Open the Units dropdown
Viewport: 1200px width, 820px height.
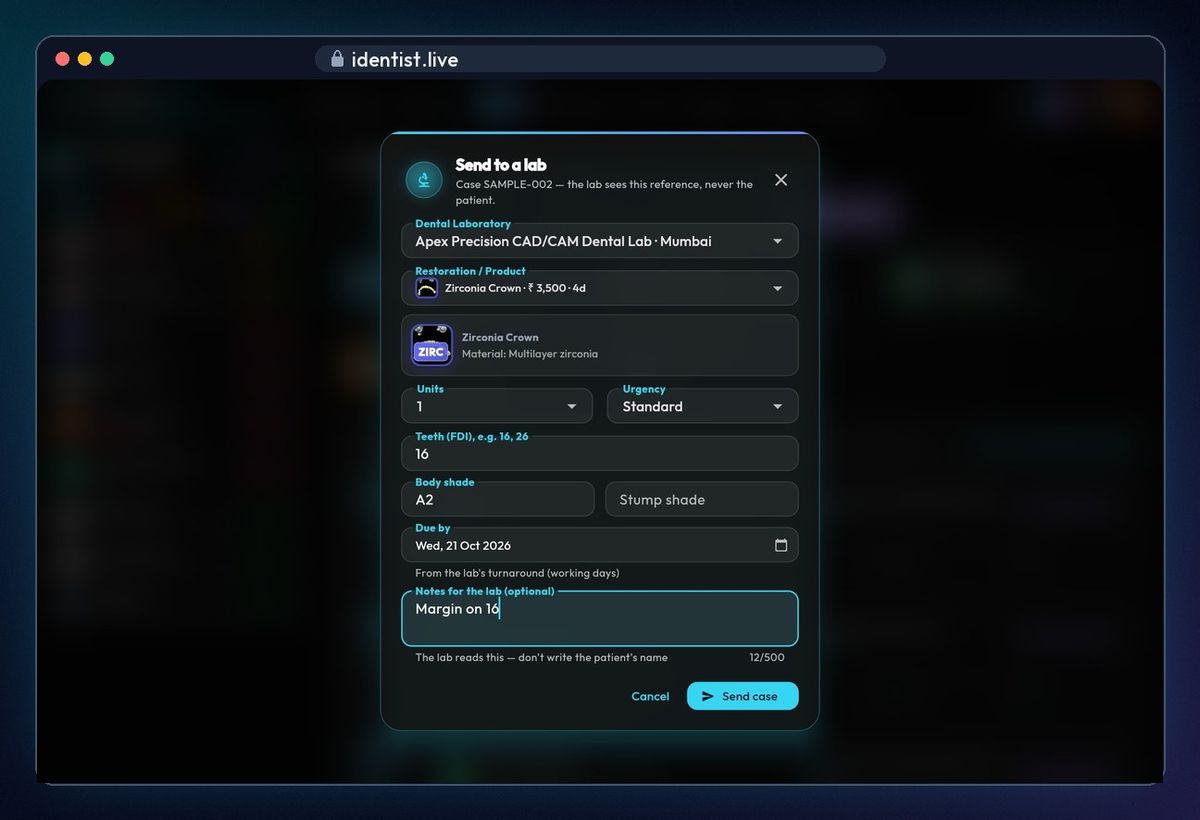pyautogui.click(x=497, y=406)
